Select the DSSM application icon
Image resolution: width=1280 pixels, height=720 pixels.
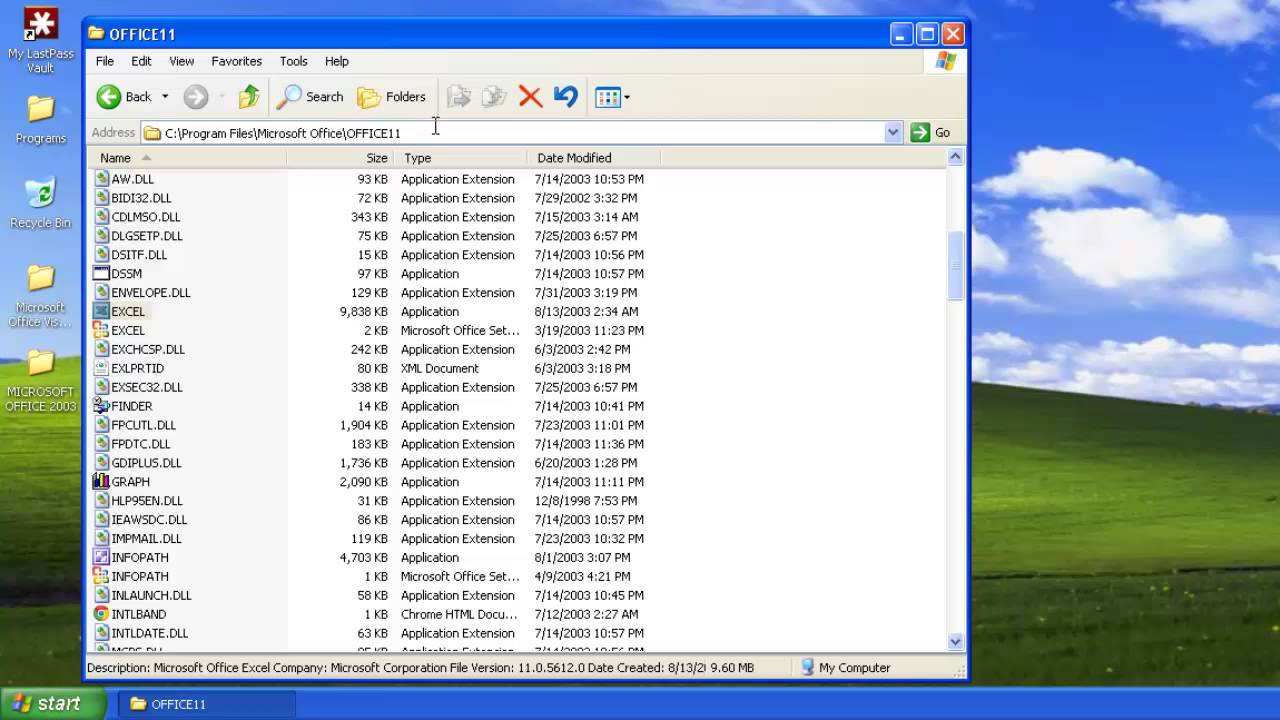coord(101,273)
